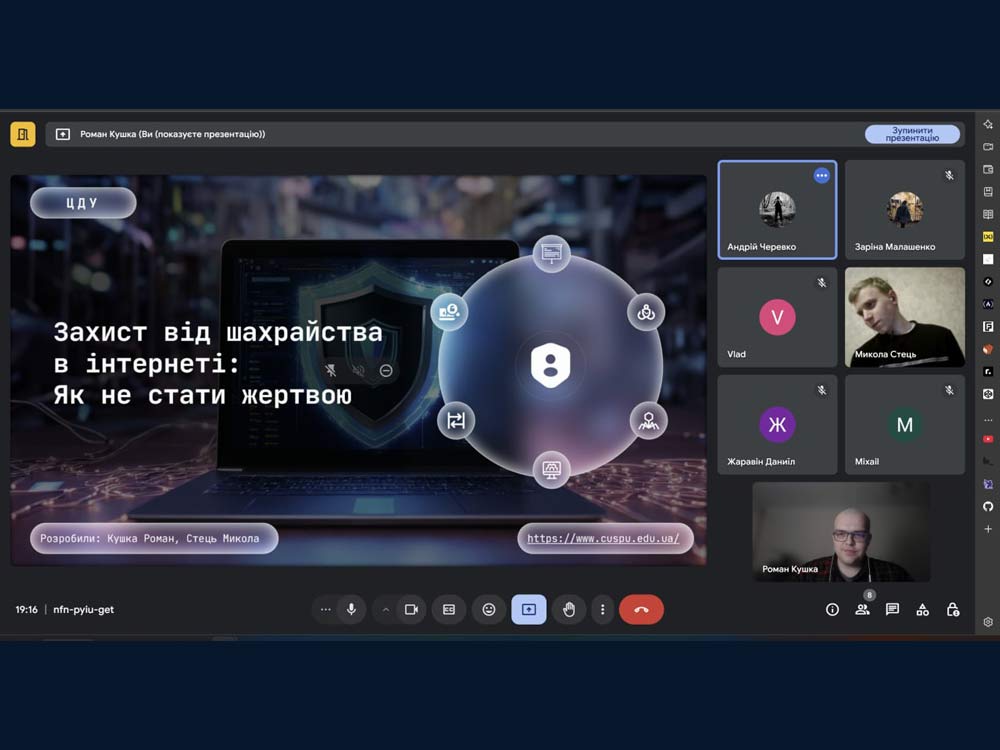
Task: Click the raise hand icon
Action: 569,609
